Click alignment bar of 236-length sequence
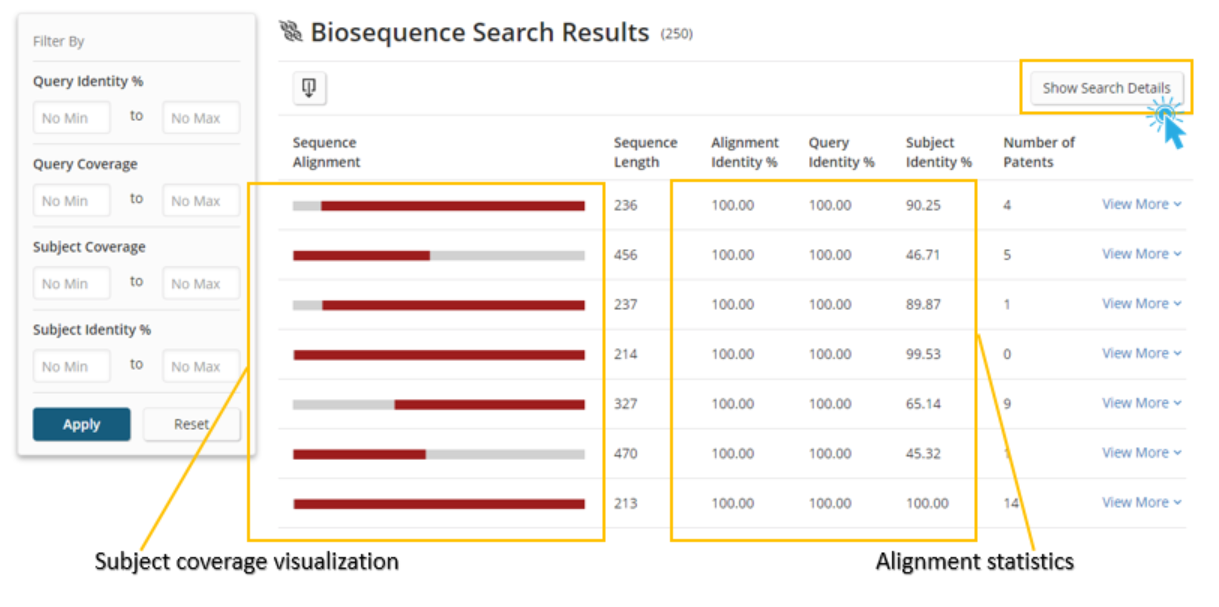 click(438, 206)
